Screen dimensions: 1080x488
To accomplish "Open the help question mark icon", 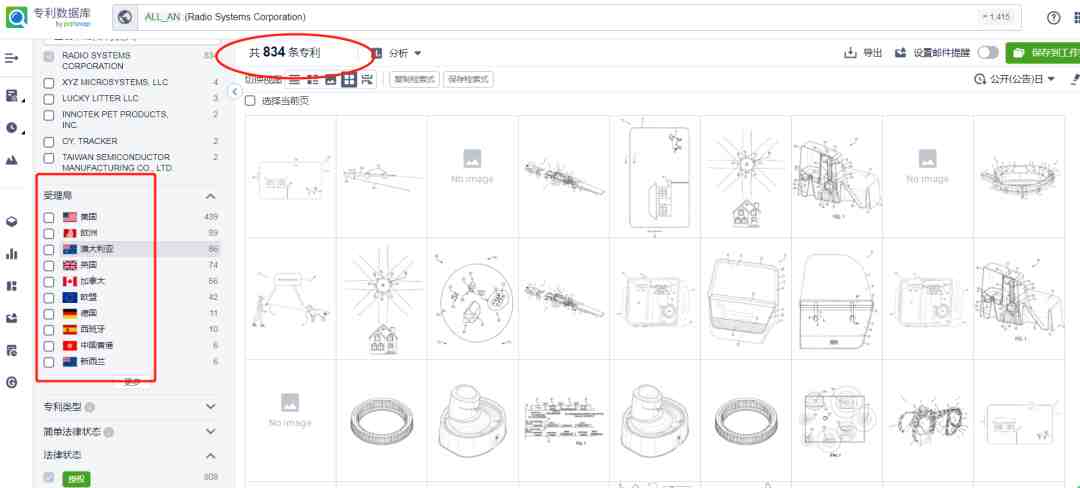I will pyautogui.click(x=1053, y=18).
